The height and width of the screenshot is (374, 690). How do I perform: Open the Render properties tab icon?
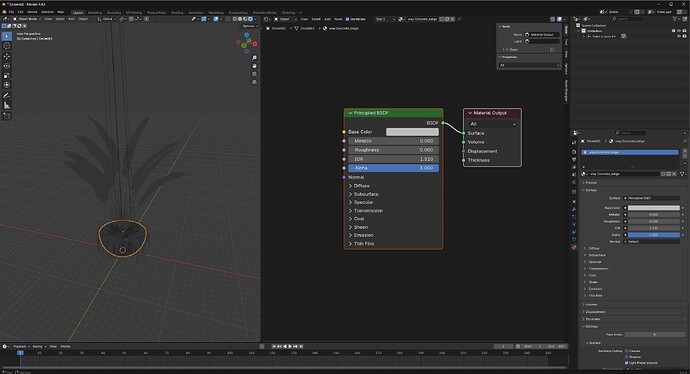point(574,152)
